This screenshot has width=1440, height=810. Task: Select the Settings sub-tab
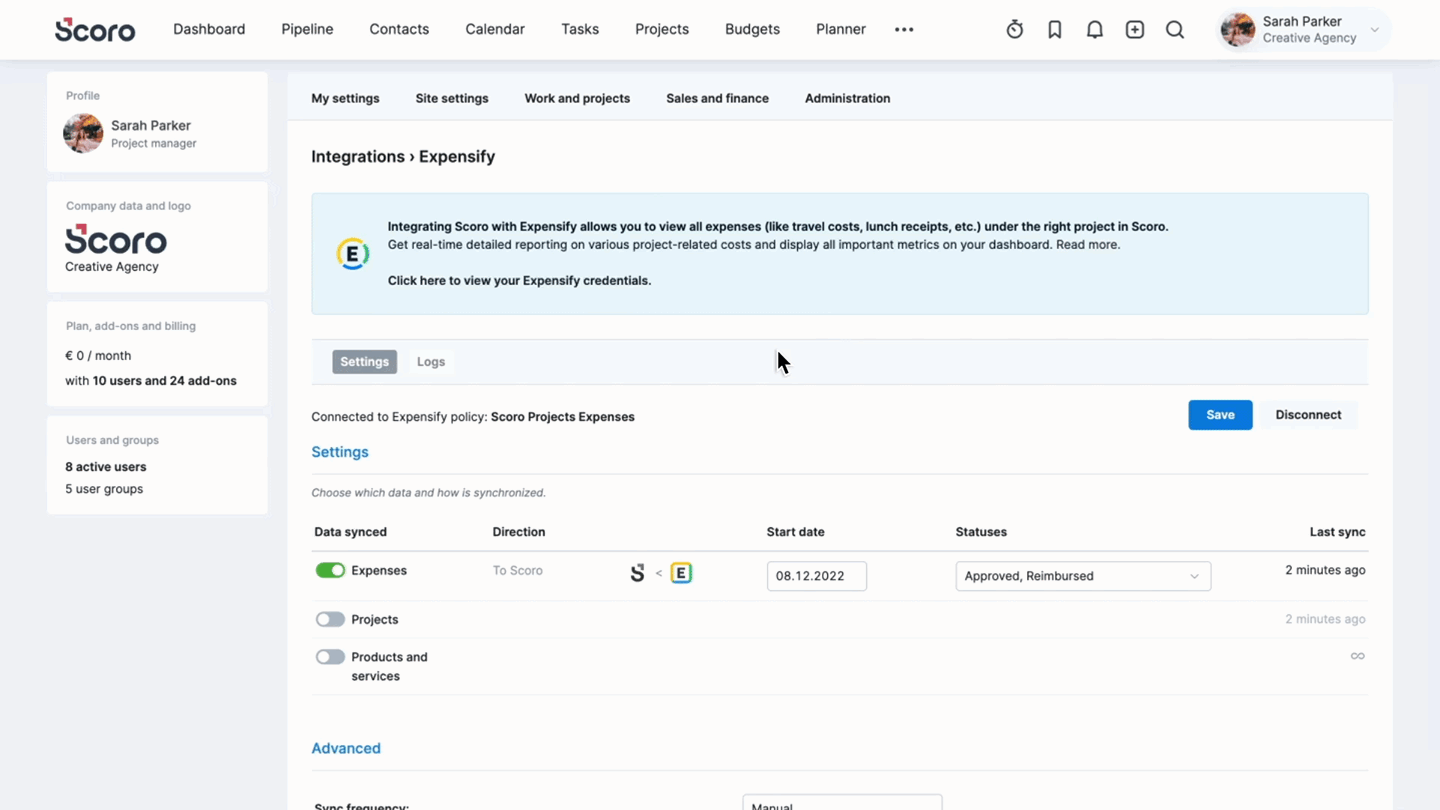pyautogui.click(x=364, y=362)
